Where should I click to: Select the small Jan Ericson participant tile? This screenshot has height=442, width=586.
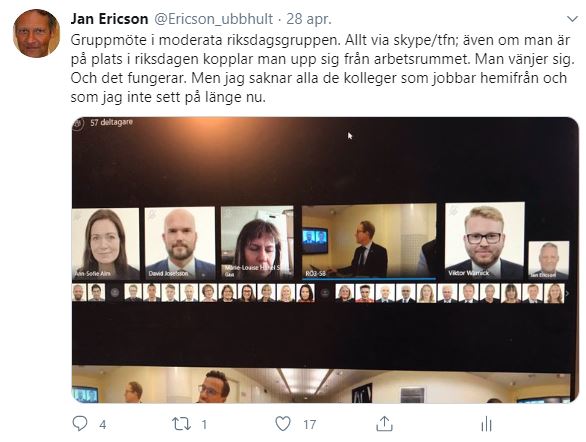click(548, 260)
